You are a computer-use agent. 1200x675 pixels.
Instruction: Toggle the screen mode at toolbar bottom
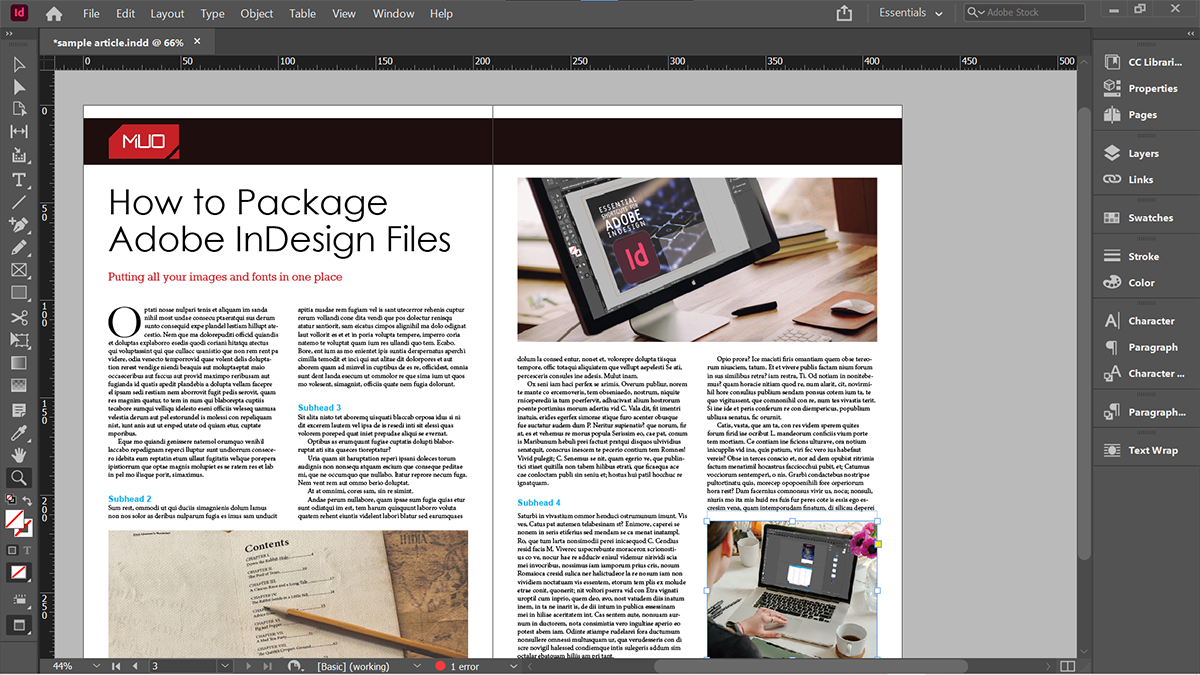pos(17,625)
